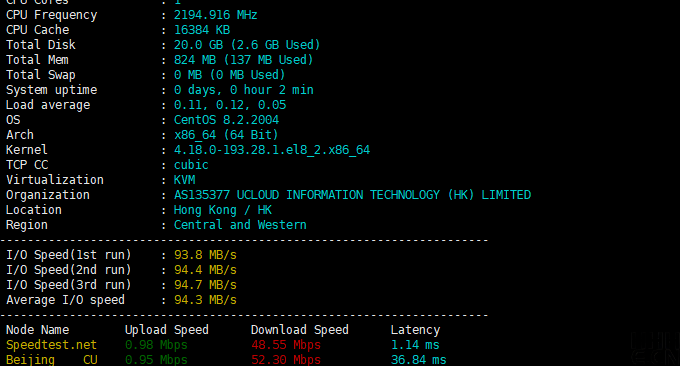680x366 pixels.
Task: Click the CPU Frequency label
Action: click(52, 15)
